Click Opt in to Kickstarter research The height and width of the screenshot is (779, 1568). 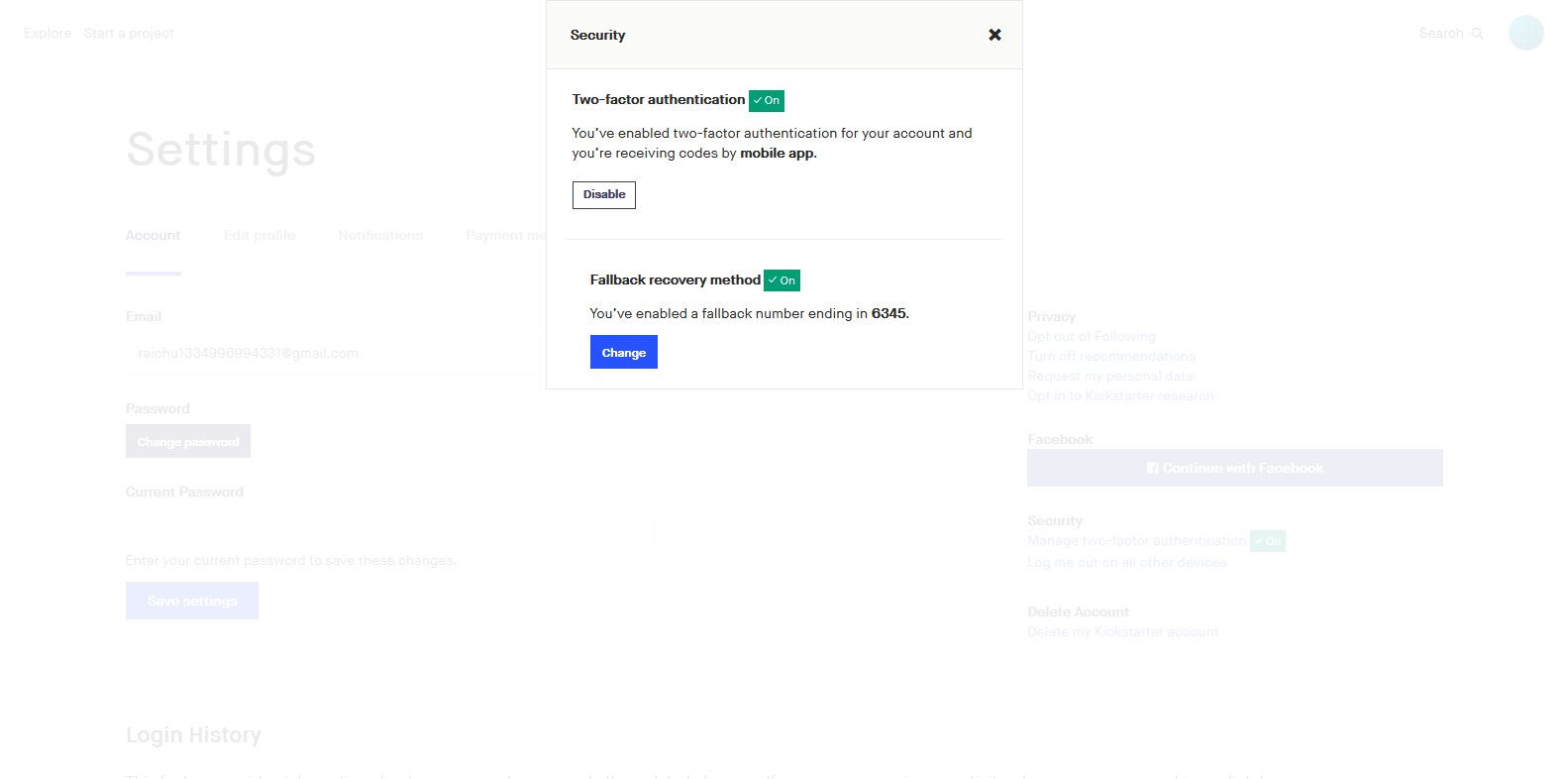point(1120,395)
